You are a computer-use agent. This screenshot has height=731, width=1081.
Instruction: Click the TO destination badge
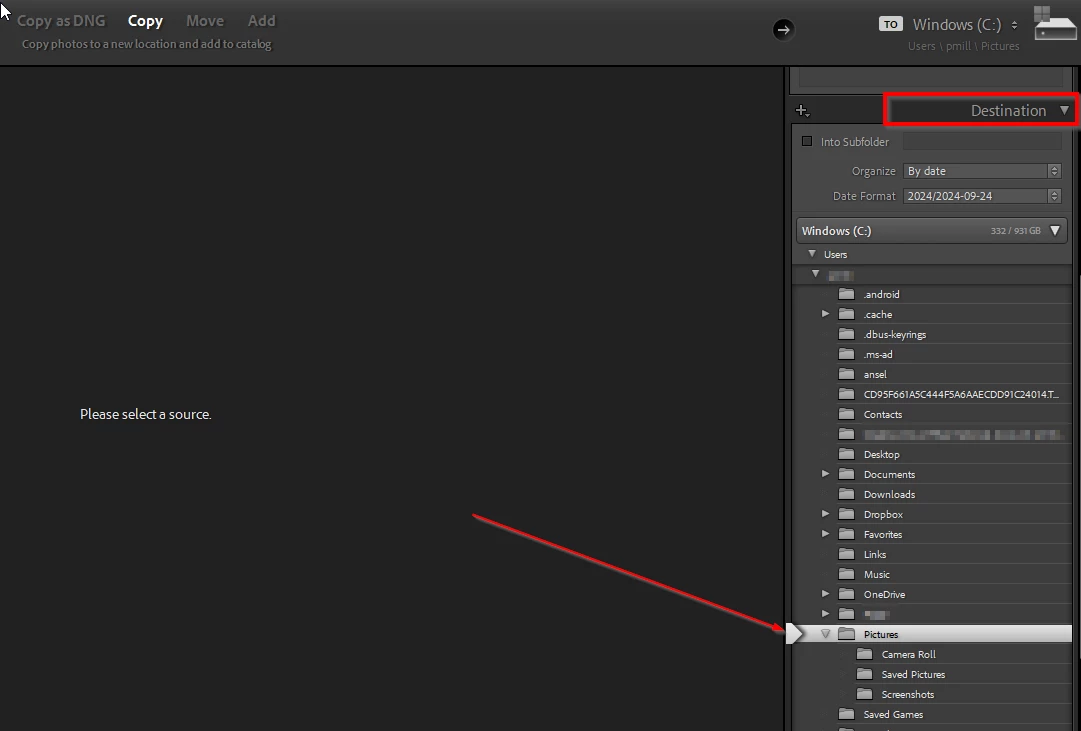click(891, 24)
